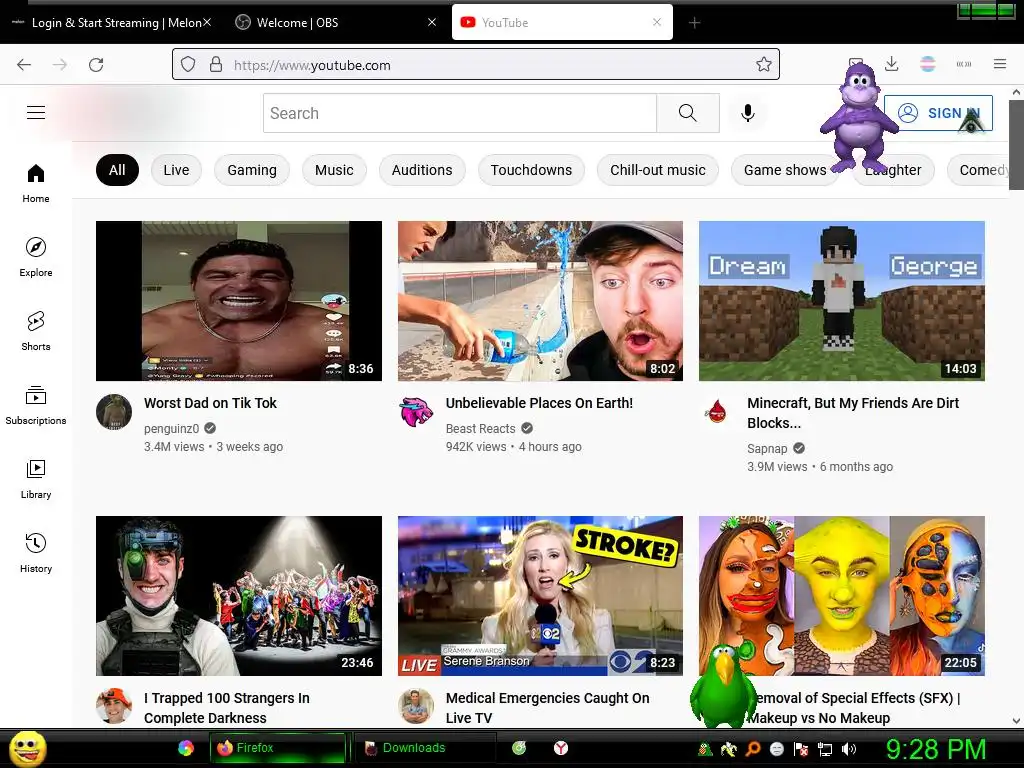Open Beast Reacts channel avatar

pos(416,411)
